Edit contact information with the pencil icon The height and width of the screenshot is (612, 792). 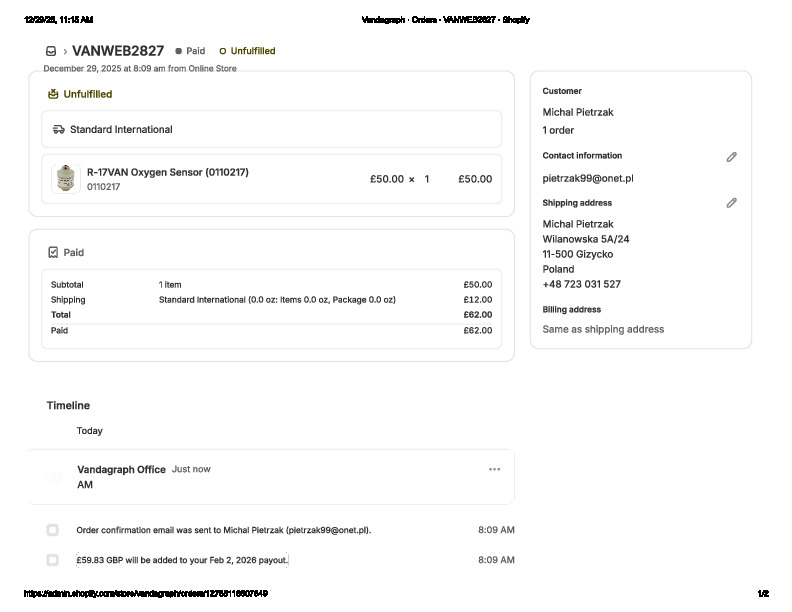point(731,157)
